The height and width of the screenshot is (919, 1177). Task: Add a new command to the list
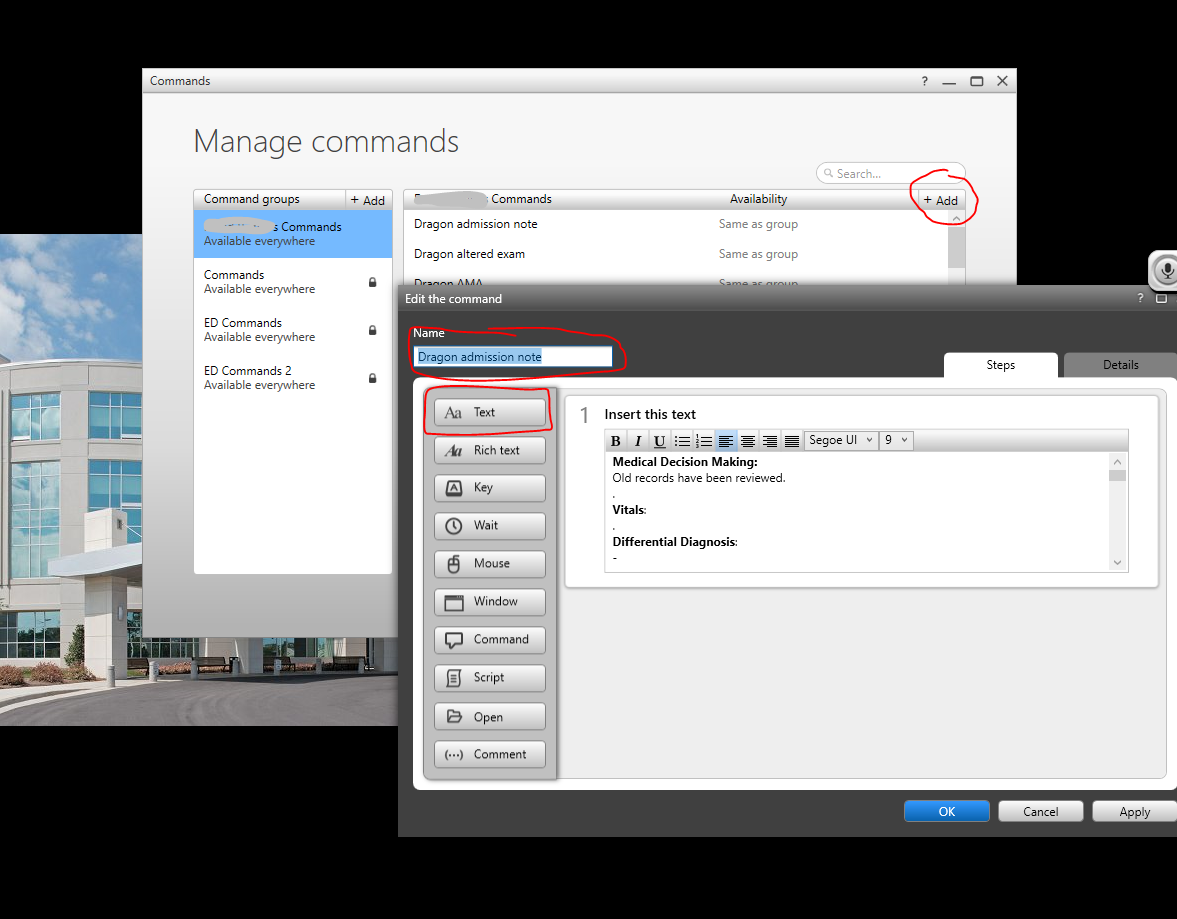[x=941, y=200]
